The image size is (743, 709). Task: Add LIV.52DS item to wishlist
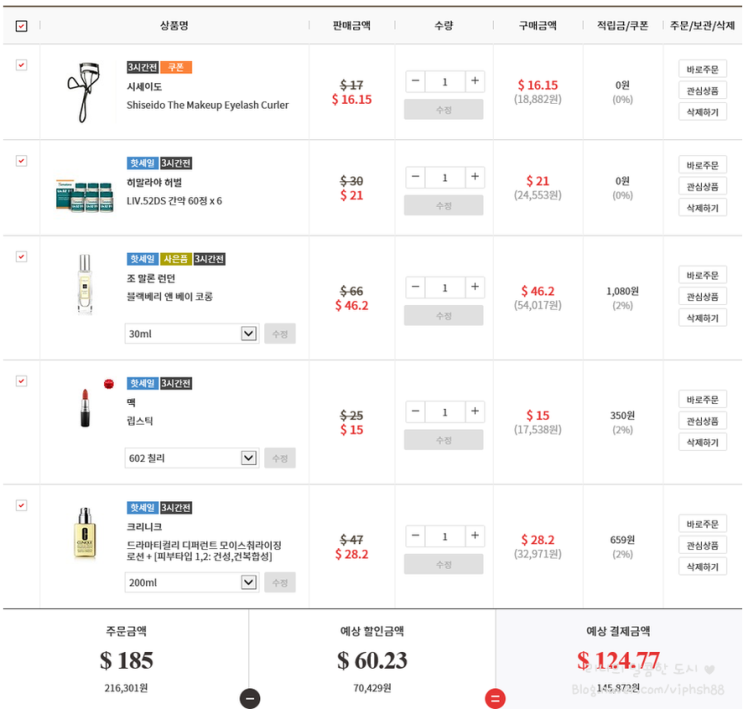pos(702,186)
